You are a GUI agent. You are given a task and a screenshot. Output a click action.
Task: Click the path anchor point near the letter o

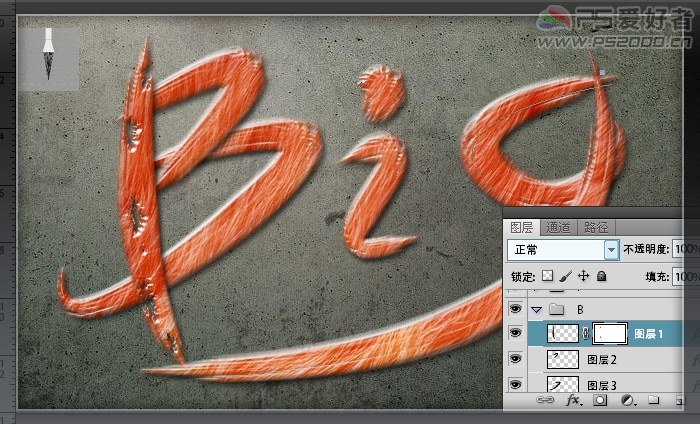[602, 72]
